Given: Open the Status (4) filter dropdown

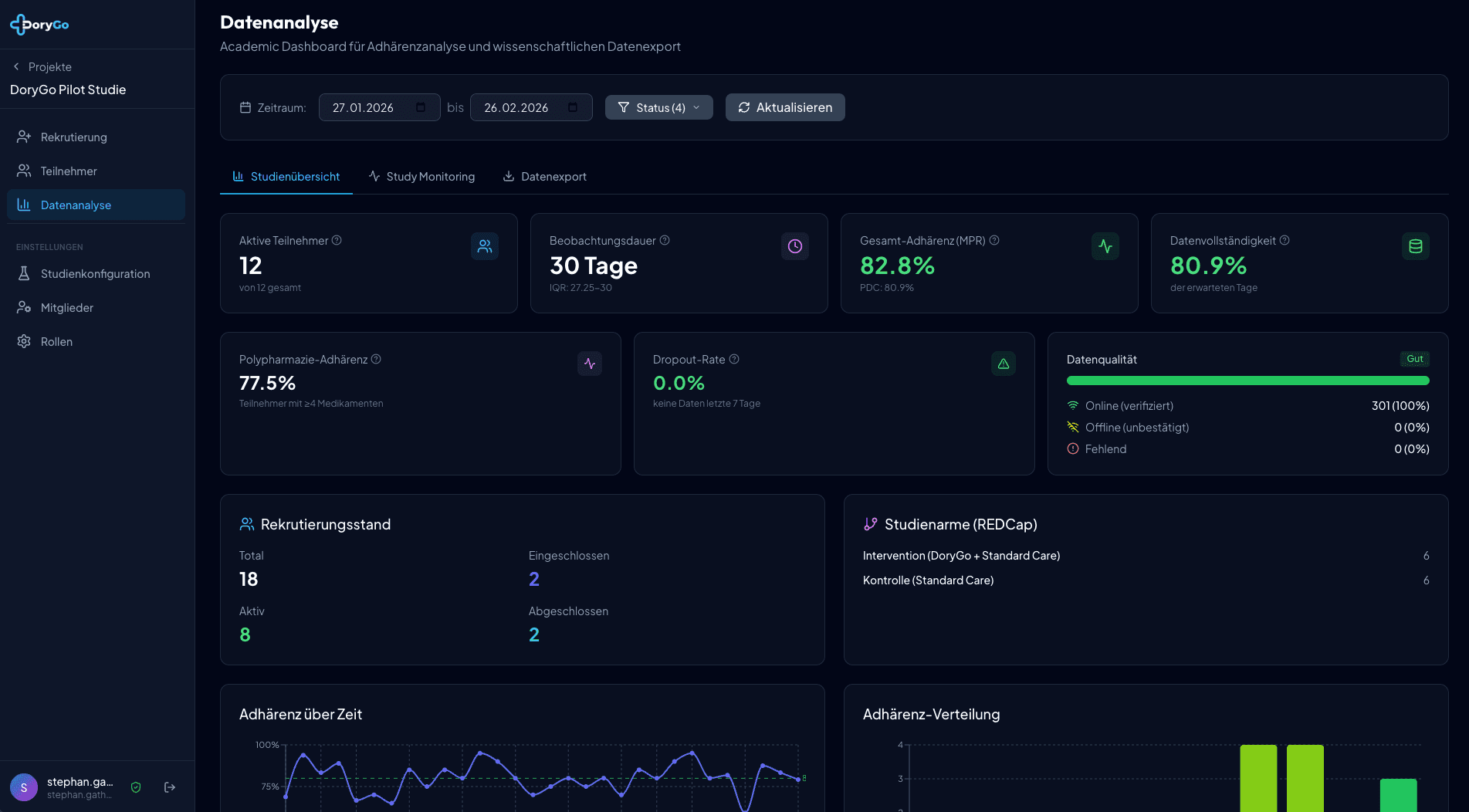Looking at the screenshot, I should (658, 107).
